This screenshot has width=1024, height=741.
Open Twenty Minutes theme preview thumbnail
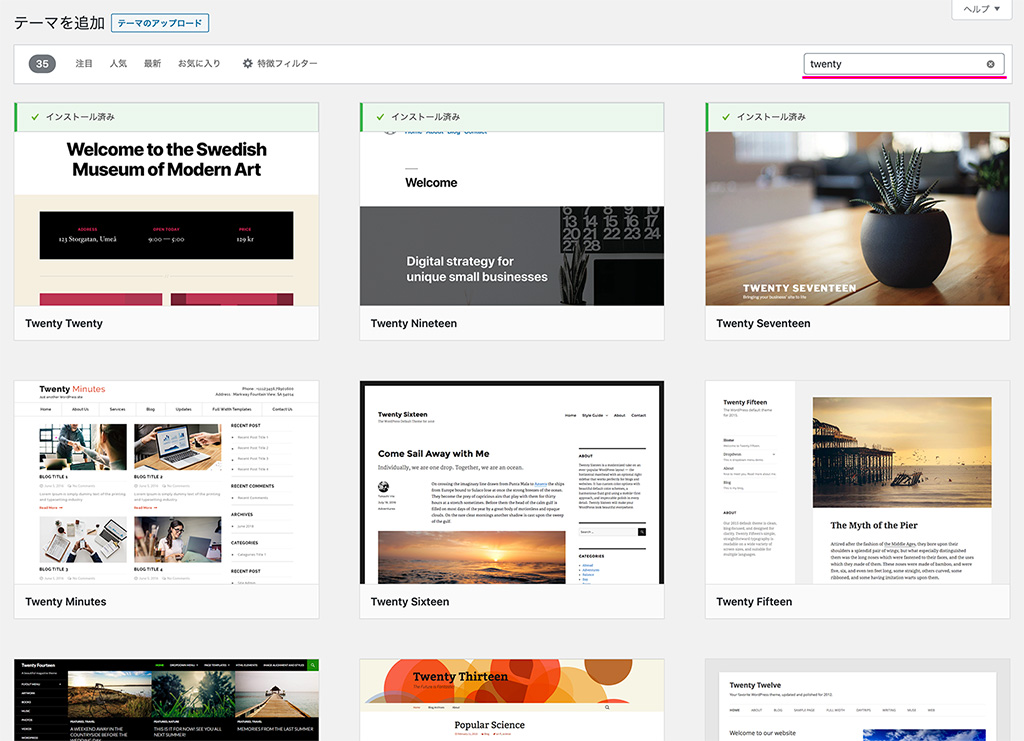tap(167, 482)
